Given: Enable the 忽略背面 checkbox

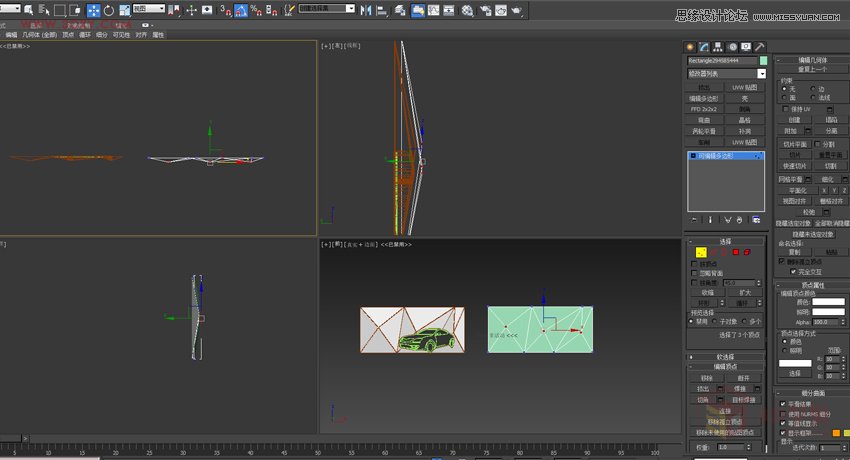Looking at the screenshot, I should click(x=696, y=273).
